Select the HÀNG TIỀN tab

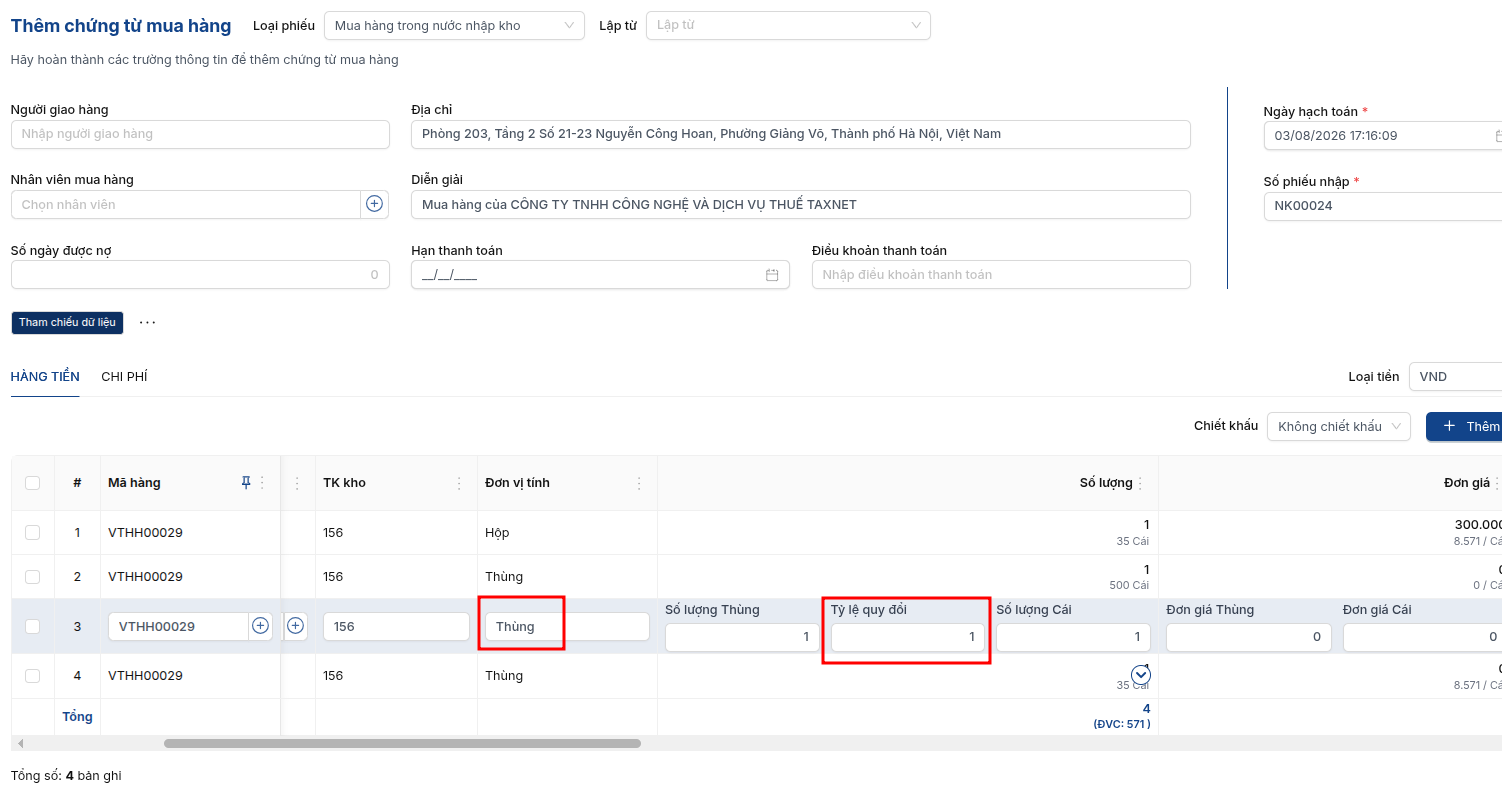pyautogui.click(x=45, y=377)
